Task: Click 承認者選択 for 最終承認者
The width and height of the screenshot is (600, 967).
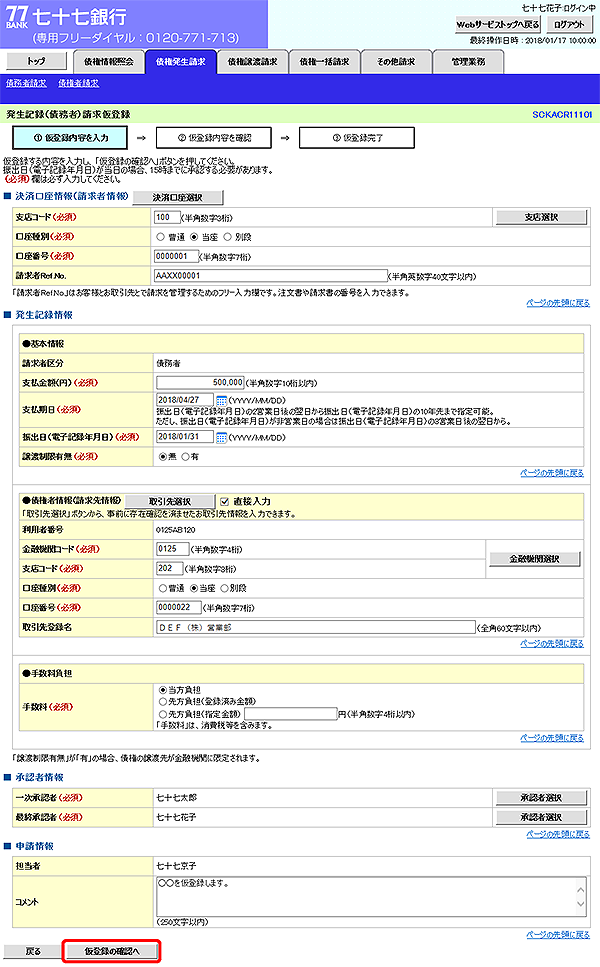Action: (541, 817)
